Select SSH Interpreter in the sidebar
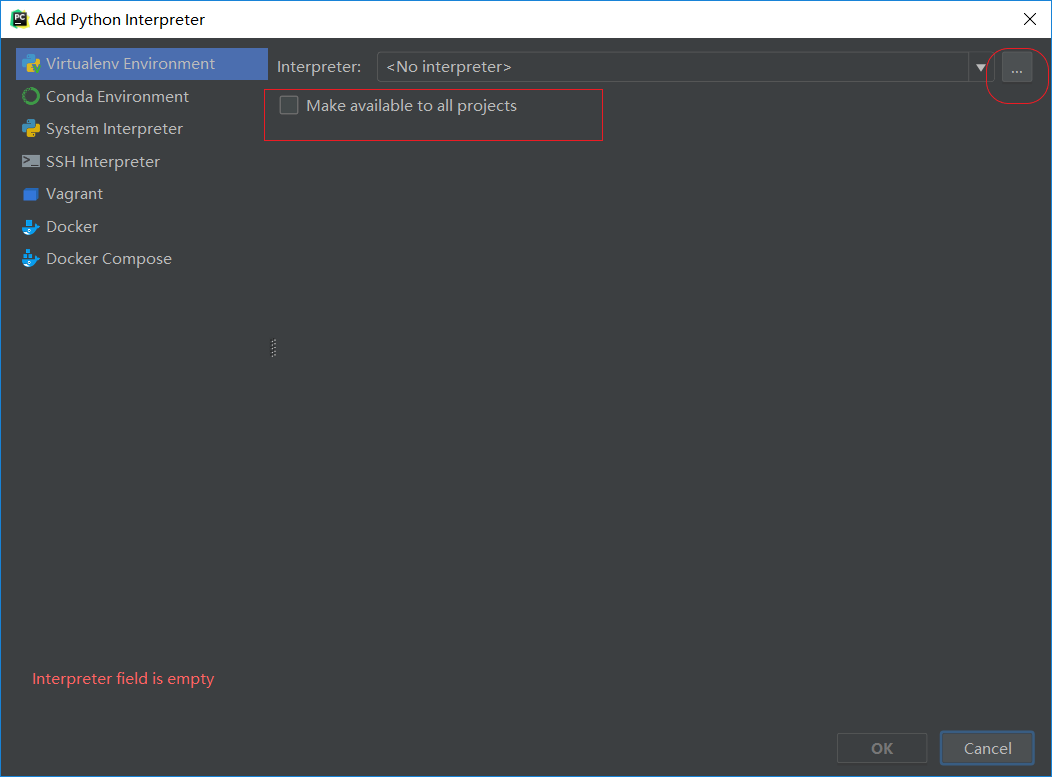The width and height of the screenshot is (1052, 777). pos(142,162)
